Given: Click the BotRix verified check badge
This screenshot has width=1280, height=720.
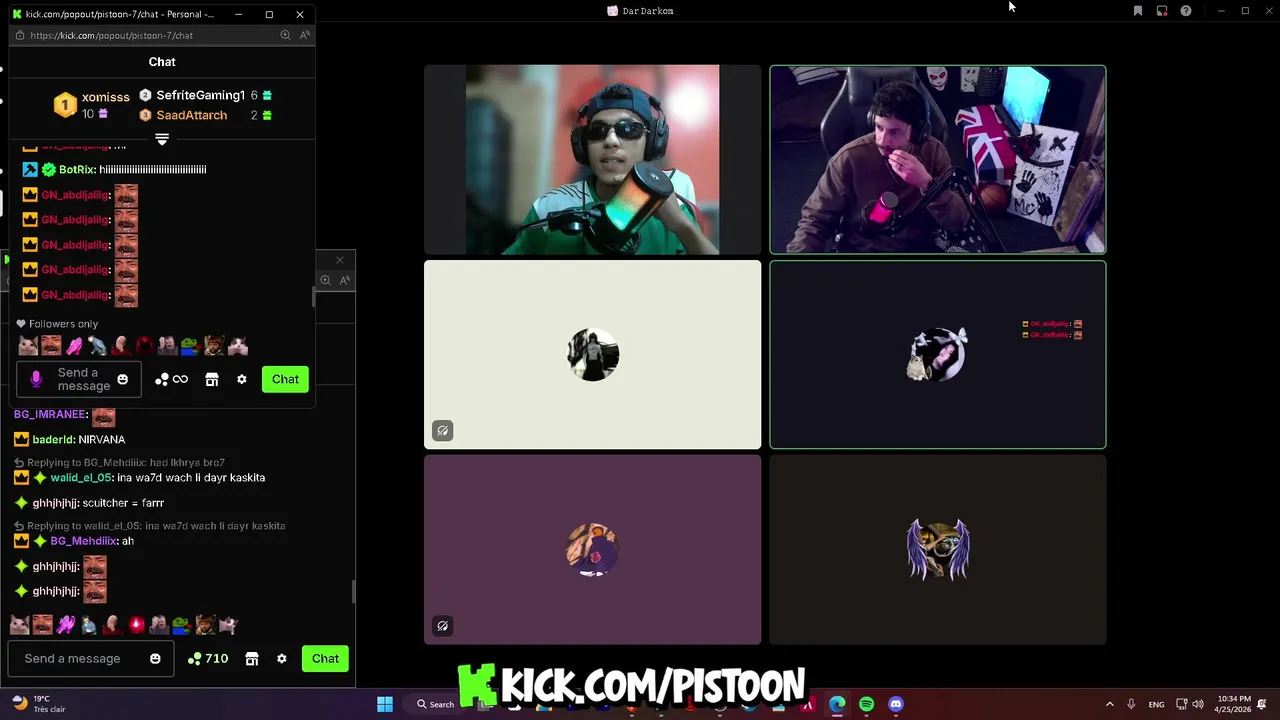Looking at the screenshot, I should 48,169.
